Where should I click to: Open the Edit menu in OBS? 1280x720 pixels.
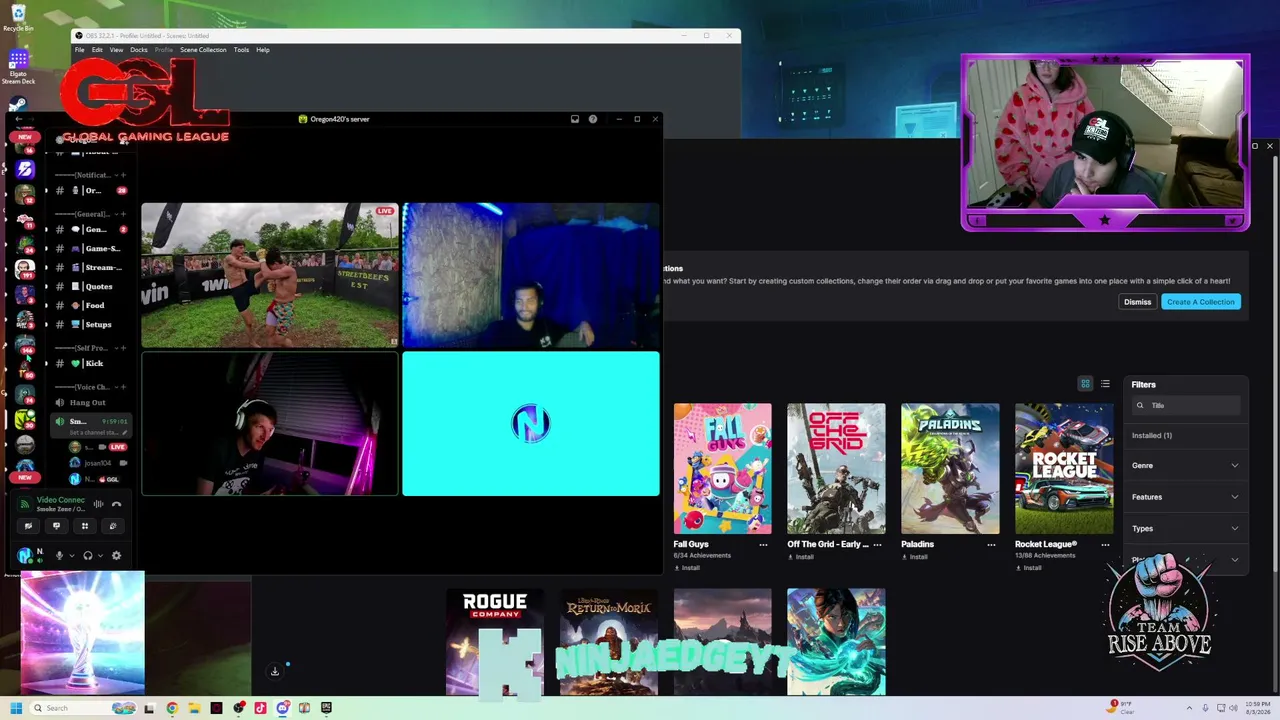pyautogui.click(x=97, y=50)
